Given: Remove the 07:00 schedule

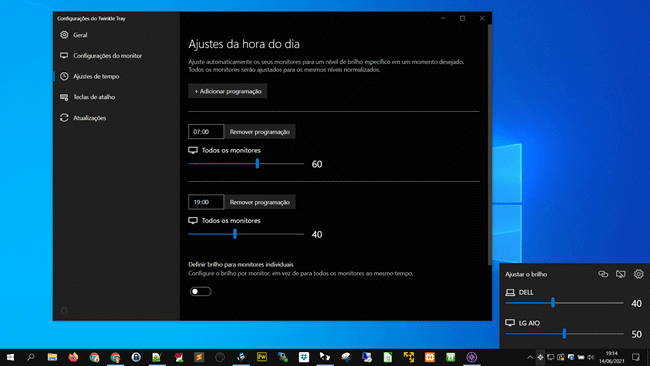Looking at the screenshot, I should pyautogui.click(x=260, y=132).
